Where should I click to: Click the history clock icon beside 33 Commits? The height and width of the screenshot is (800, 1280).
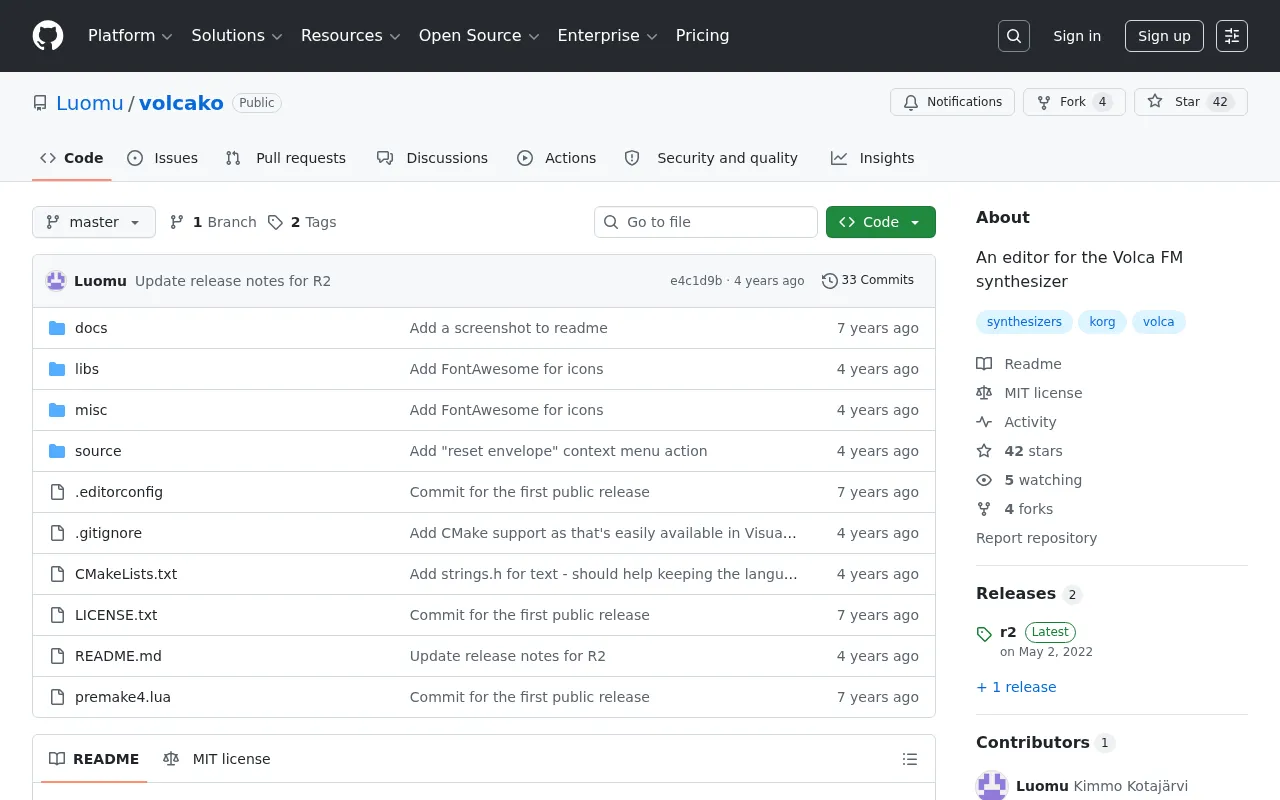pos(830,281)
